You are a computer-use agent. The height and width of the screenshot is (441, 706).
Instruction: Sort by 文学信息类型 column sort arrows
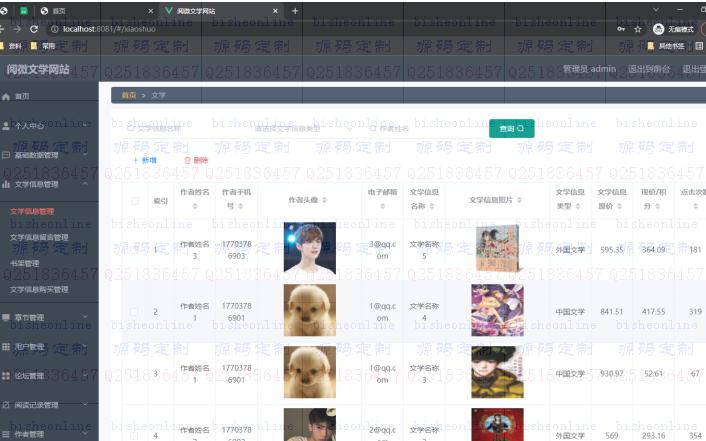(578, 206)
